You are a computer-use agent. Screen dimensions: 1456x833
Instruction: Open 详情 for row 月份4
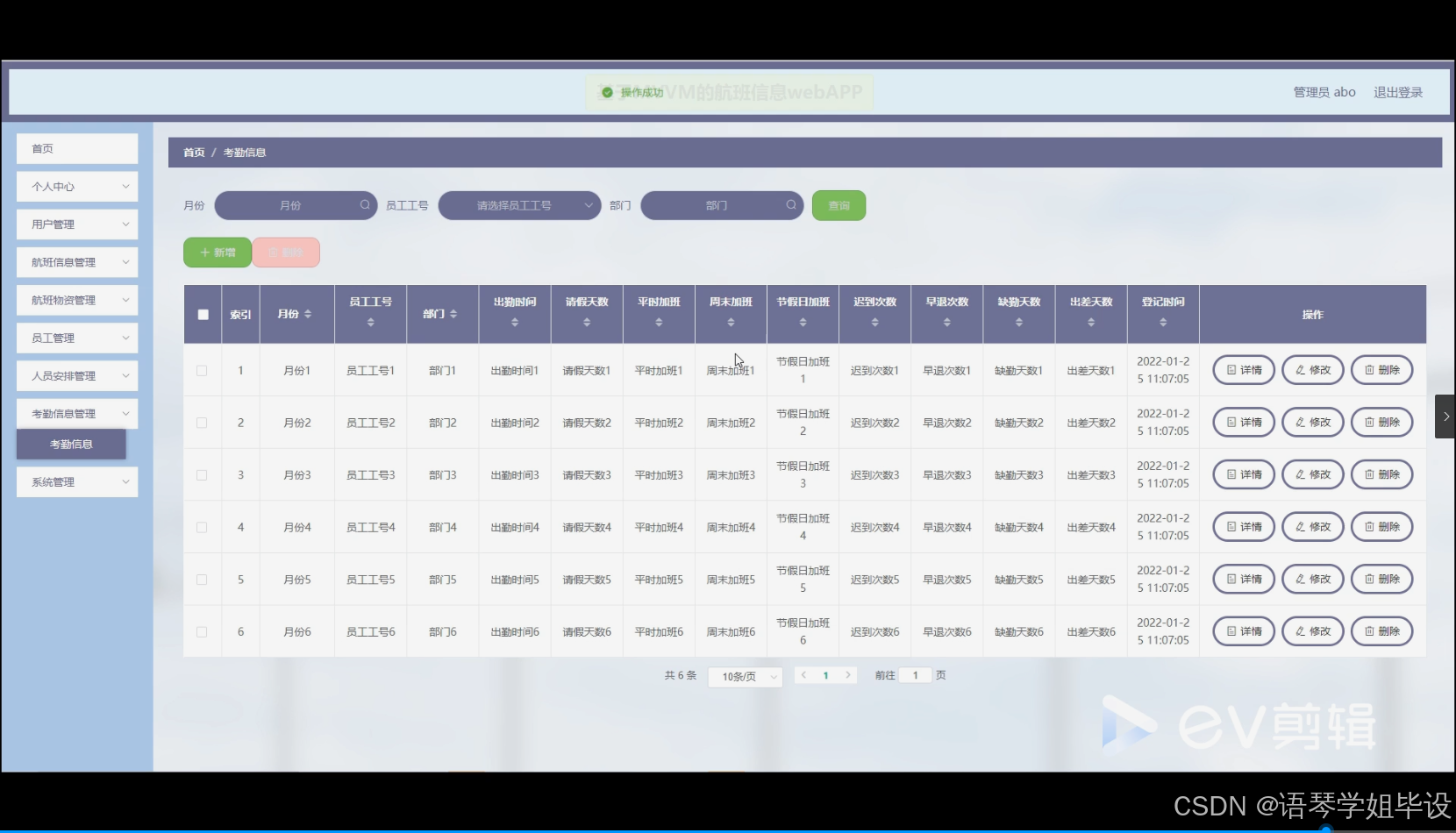coord(1244,527)
